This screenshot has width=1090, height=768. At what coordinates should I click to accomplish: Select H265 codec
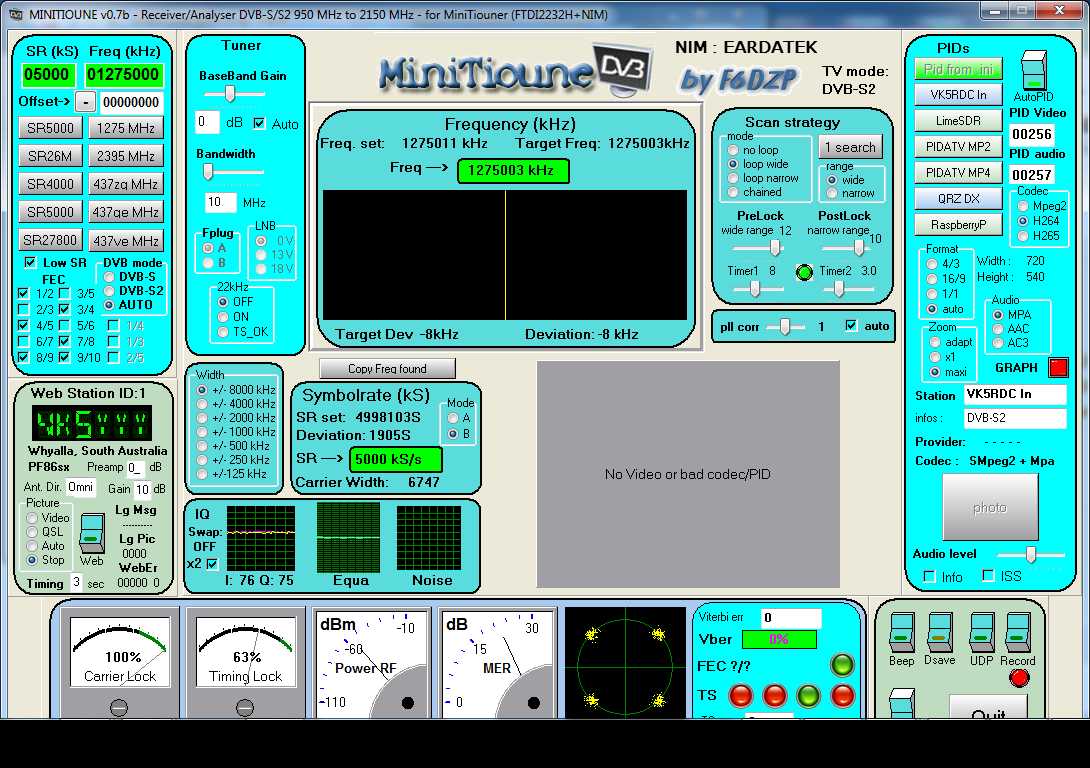point(1023,236)
